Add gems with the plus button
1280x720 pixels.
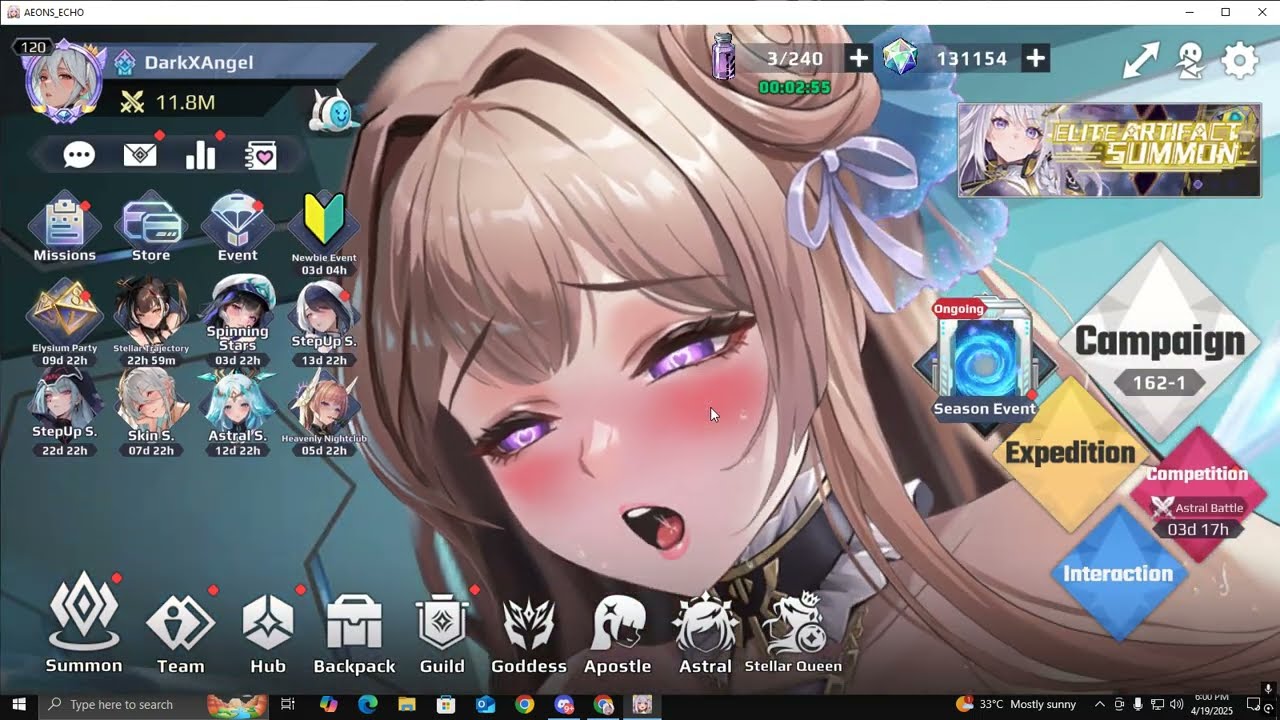tap(1035, 59)
